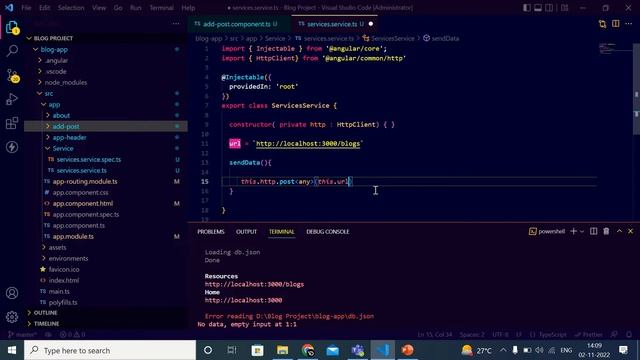This screenshot has height=360, width=640.
Task: Open the lightning bolt extension in activity bar
Action: pyautogui.click(x=12, y=147)
